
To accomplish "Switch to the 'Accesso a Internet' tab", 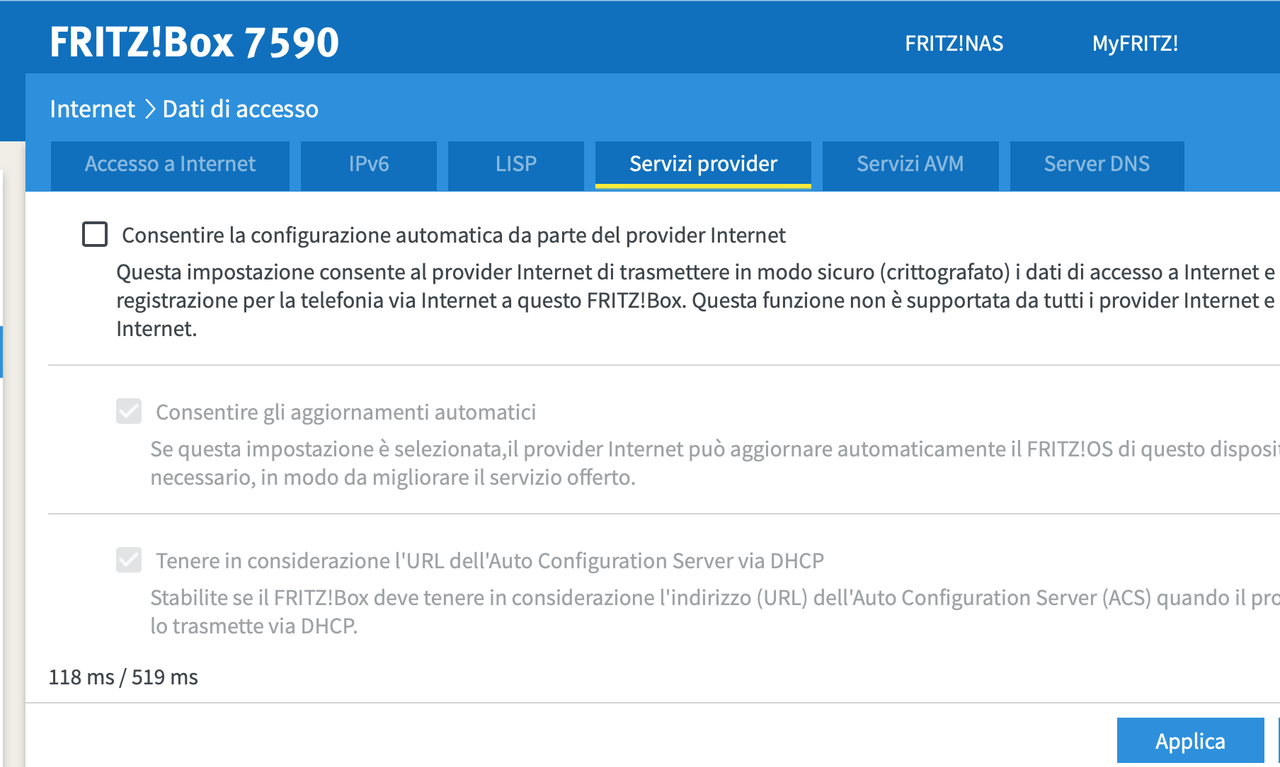I will point(169,165).
